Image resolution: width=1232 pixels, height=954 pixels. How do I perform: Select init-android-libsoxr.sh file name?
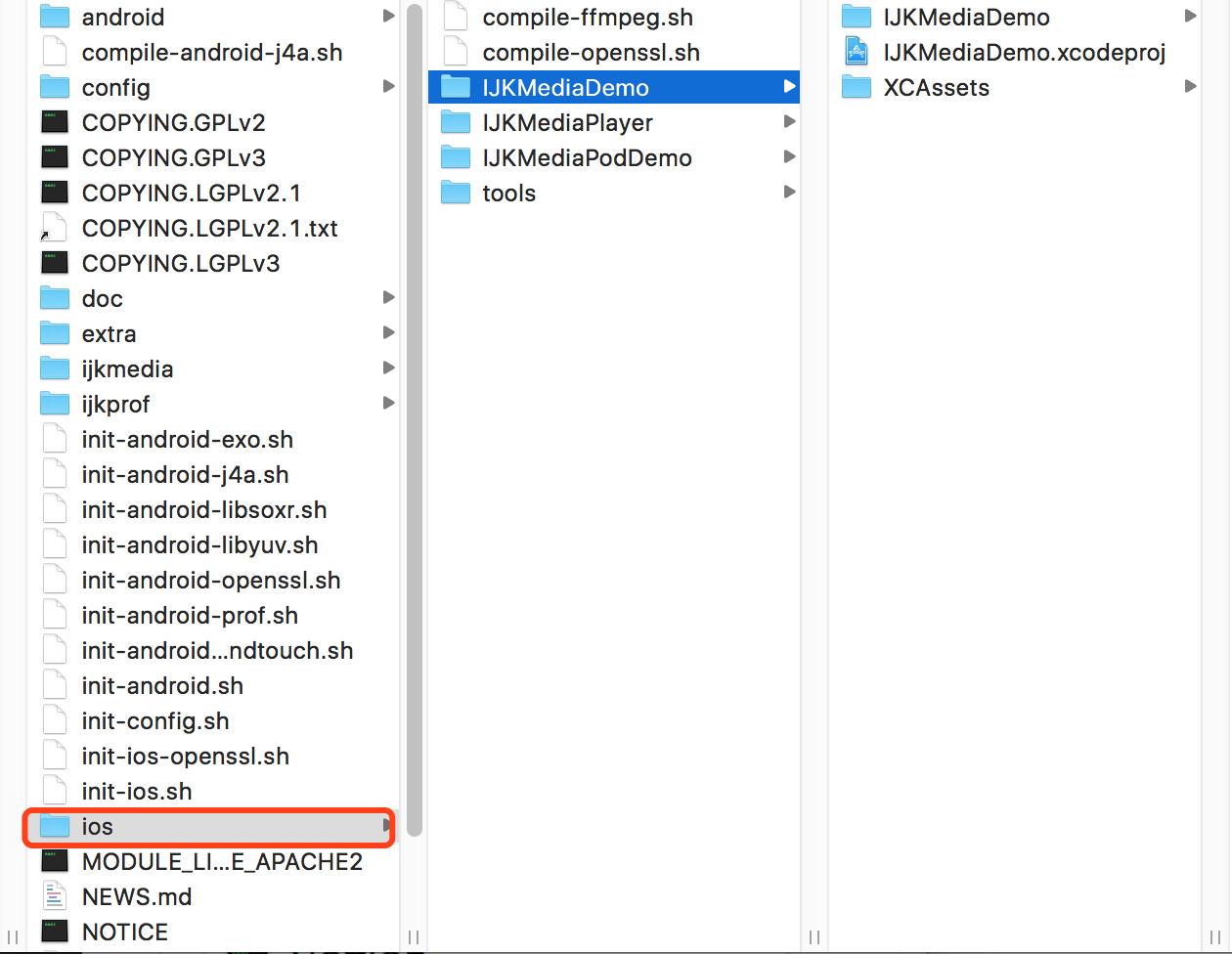click(x=204, y=510)
